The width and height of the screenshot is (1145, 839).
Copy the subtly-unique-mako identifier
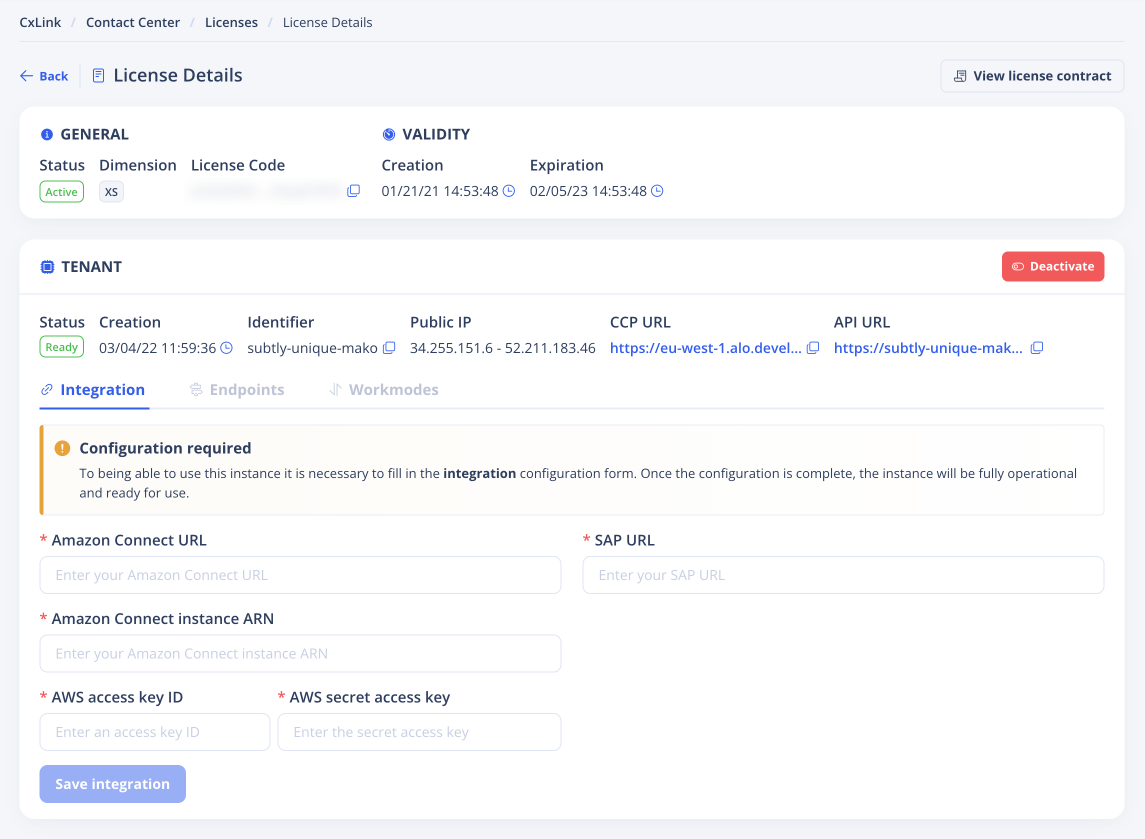[x=389, y=348]
